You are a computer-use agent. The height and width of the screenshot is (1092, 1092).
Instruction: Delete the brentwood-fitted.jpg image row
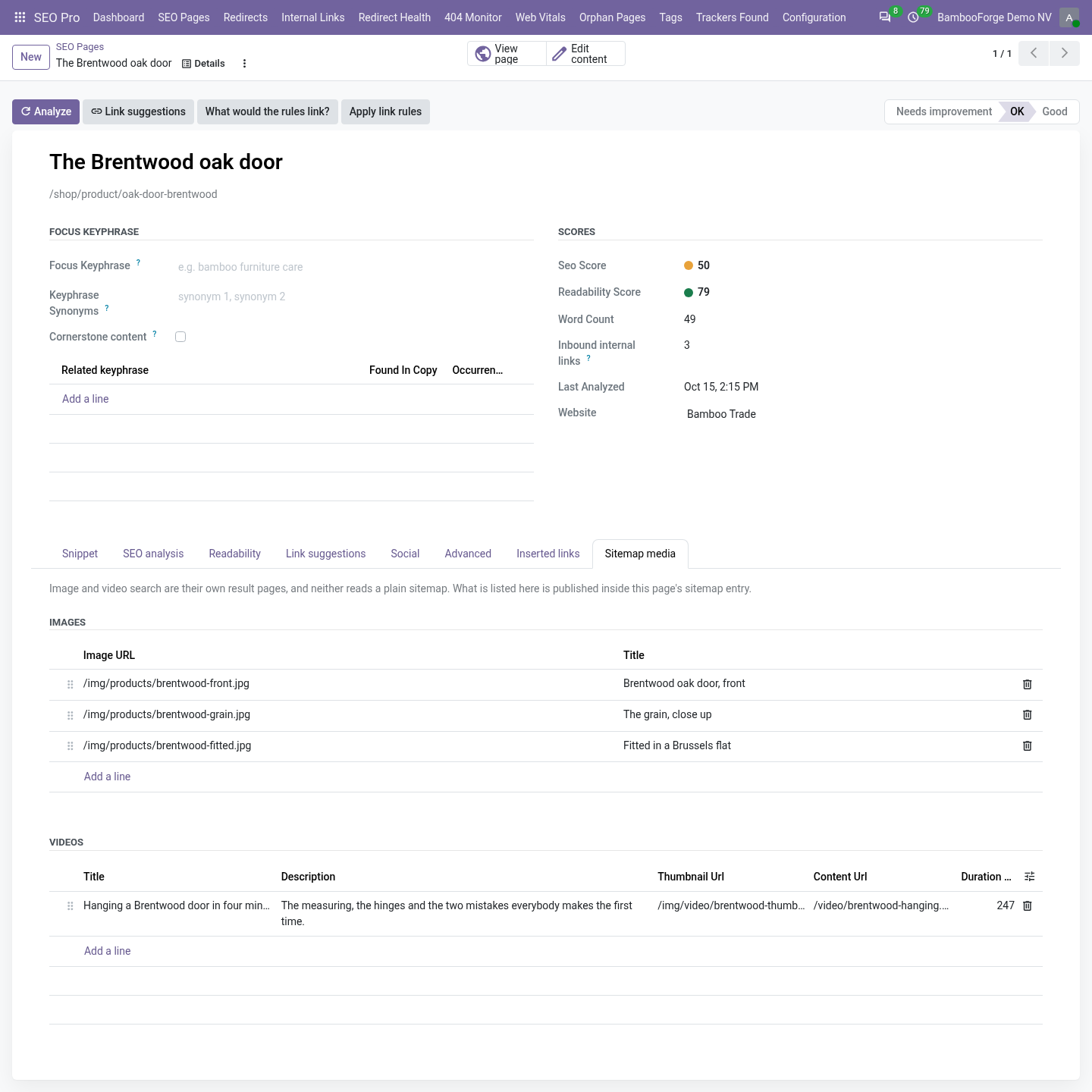click(x=1028, y=745)
